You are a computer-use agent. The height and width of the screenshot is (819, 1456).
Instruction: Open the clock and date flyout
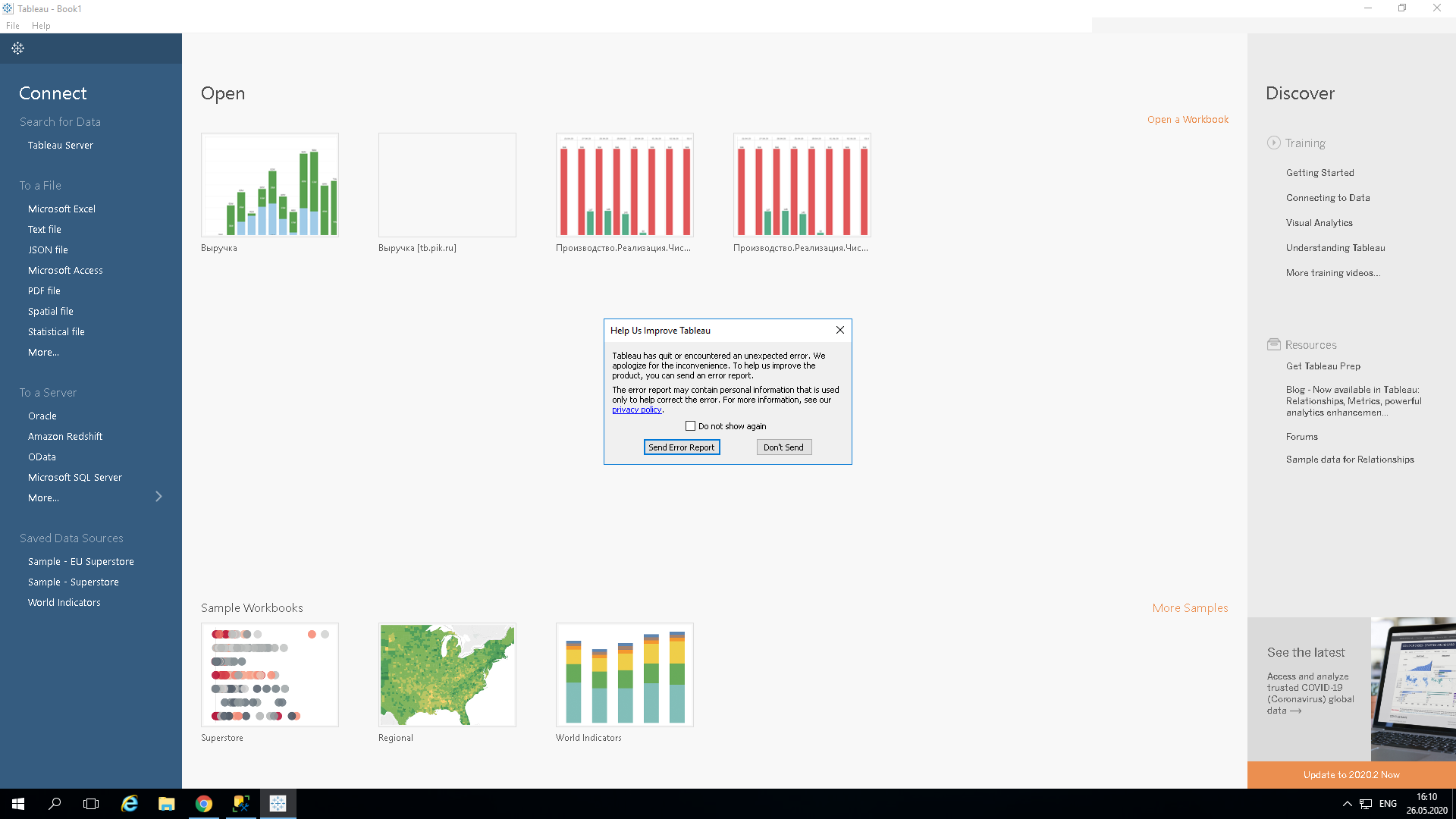1426,804
